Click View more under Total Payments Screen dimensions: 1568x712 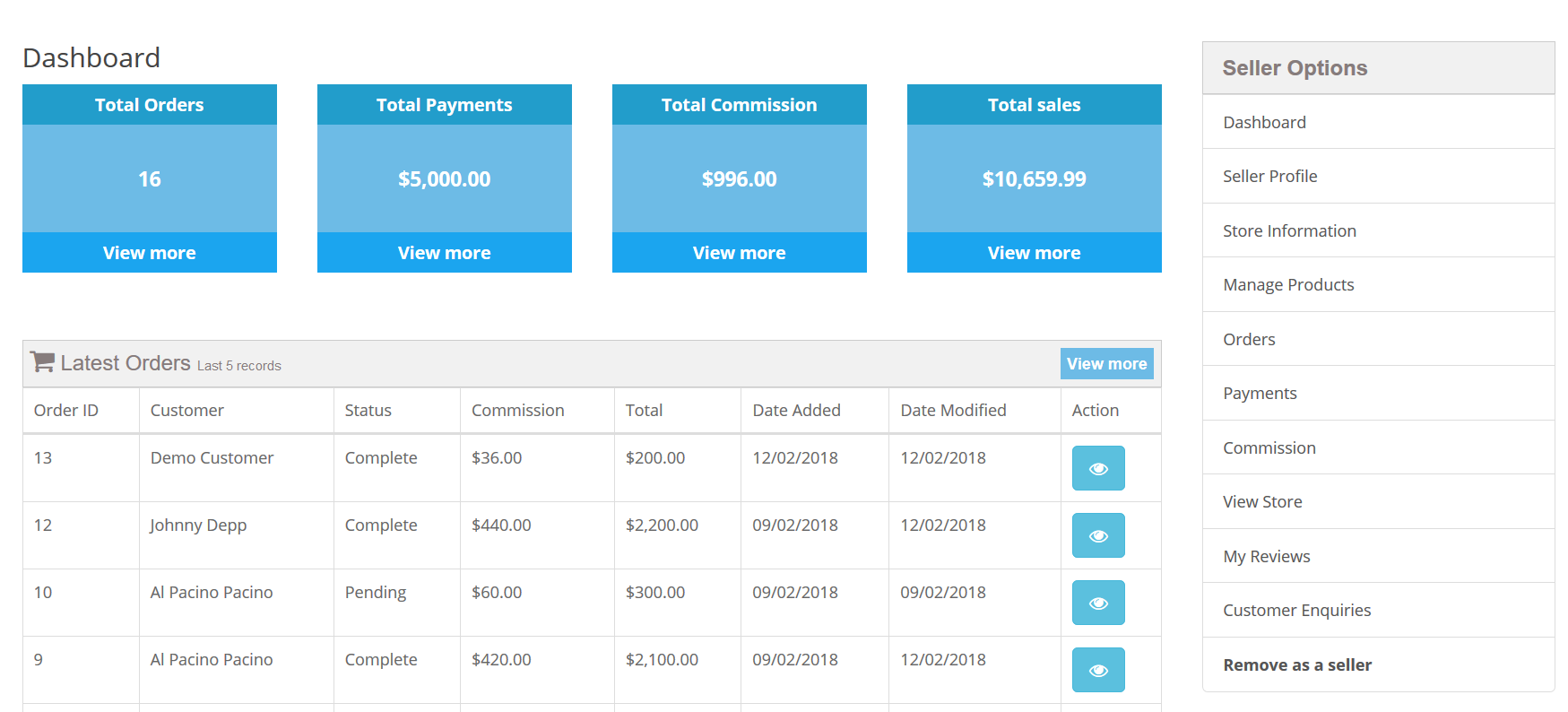coord(445,253)
